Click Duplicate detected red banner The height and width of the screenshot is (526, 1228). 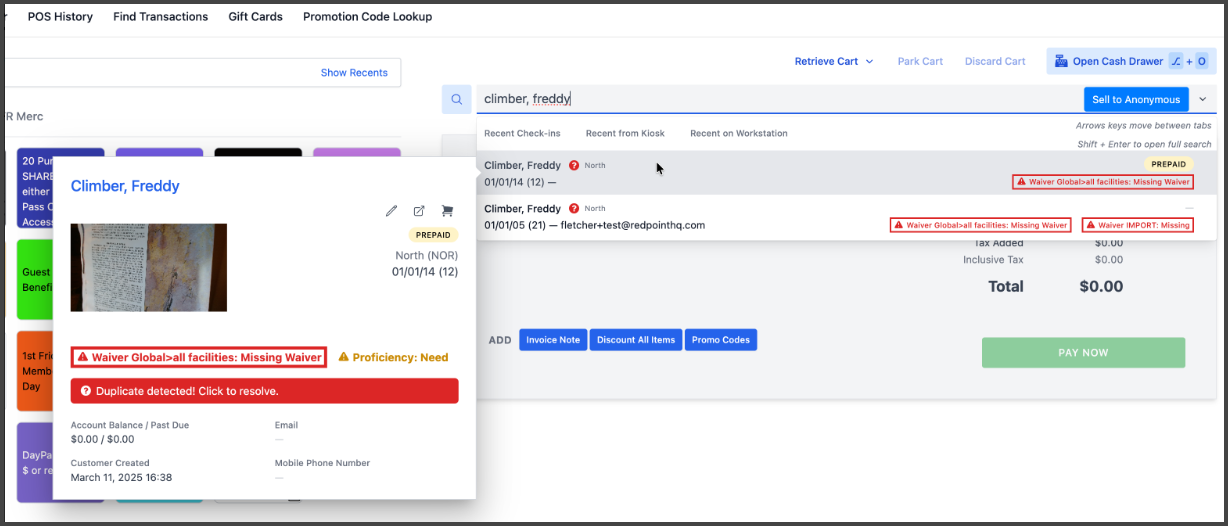pyautogui.click(x=264, y=391)
